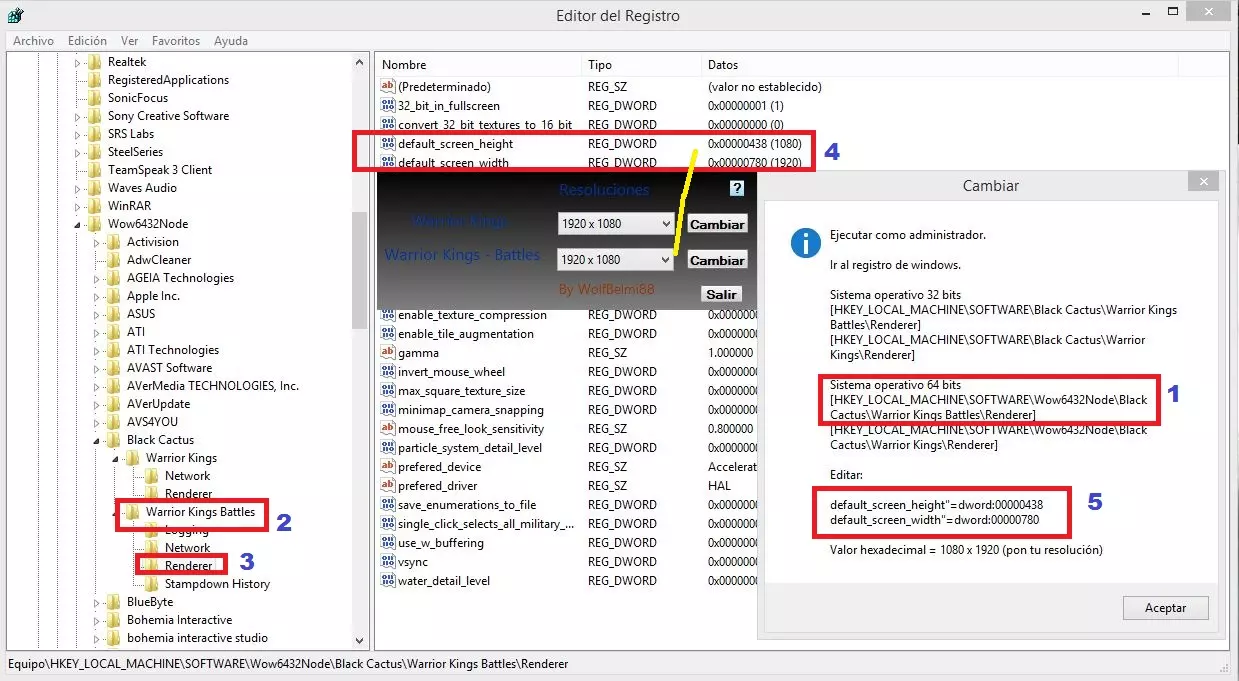Click the tree pane scroll down arrow
The height and width of the screenshot is (681, 1239).
pyautogui.click(x=360, y=641)
